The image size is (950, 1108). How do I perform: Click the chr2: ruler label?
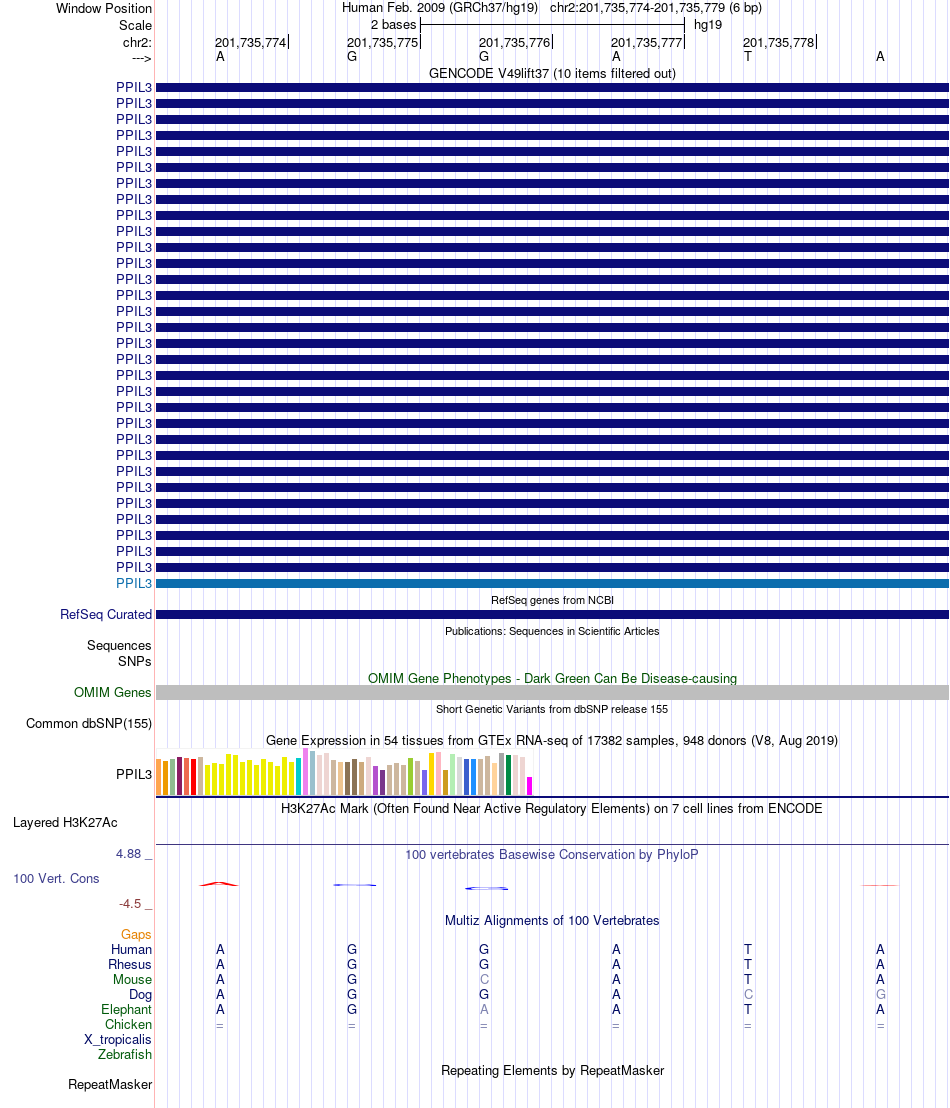pos(137,42)
